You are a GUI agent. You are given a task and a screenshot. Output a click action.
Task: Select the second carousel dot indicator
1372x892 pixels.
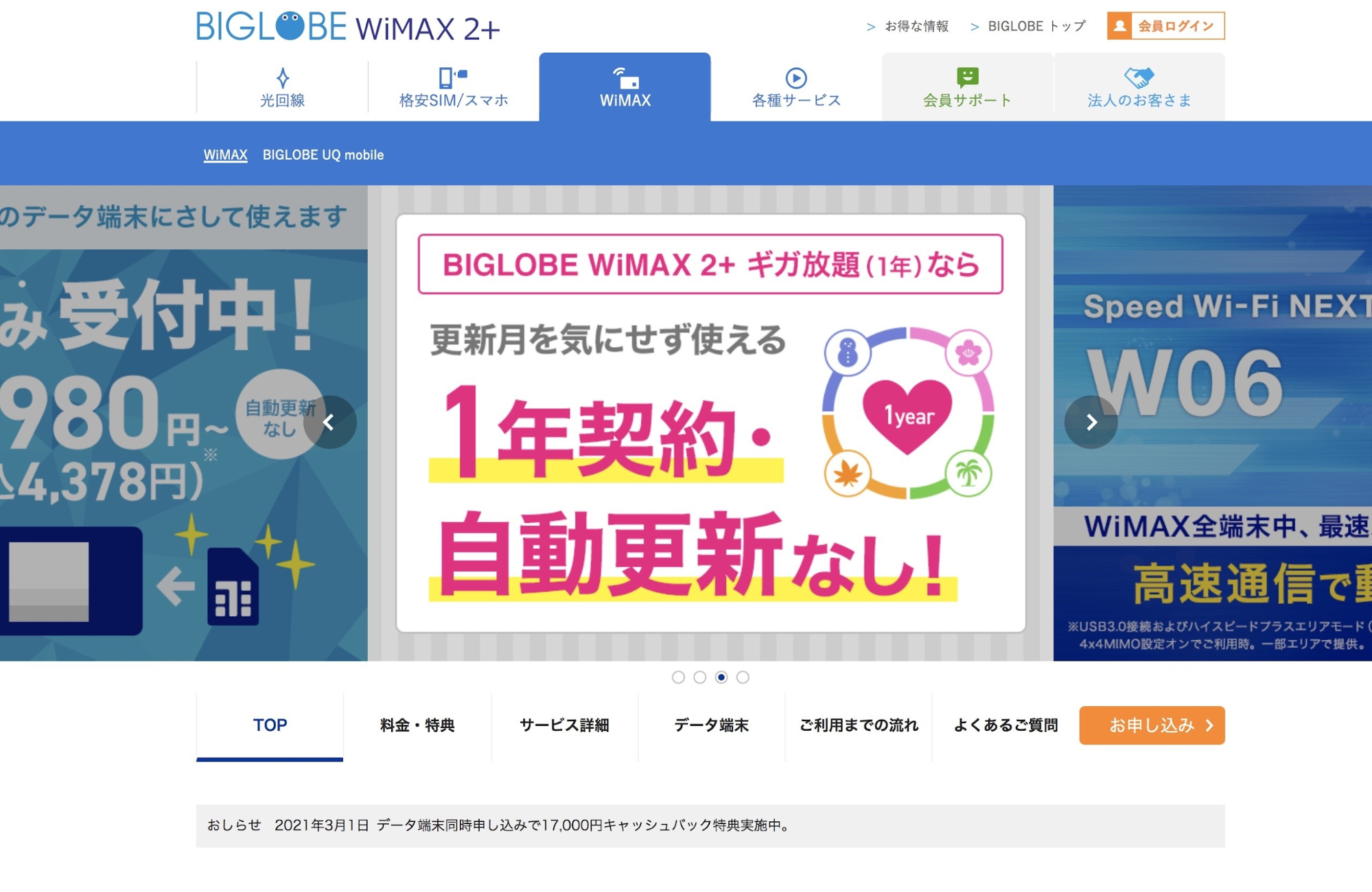click(699, 677)
